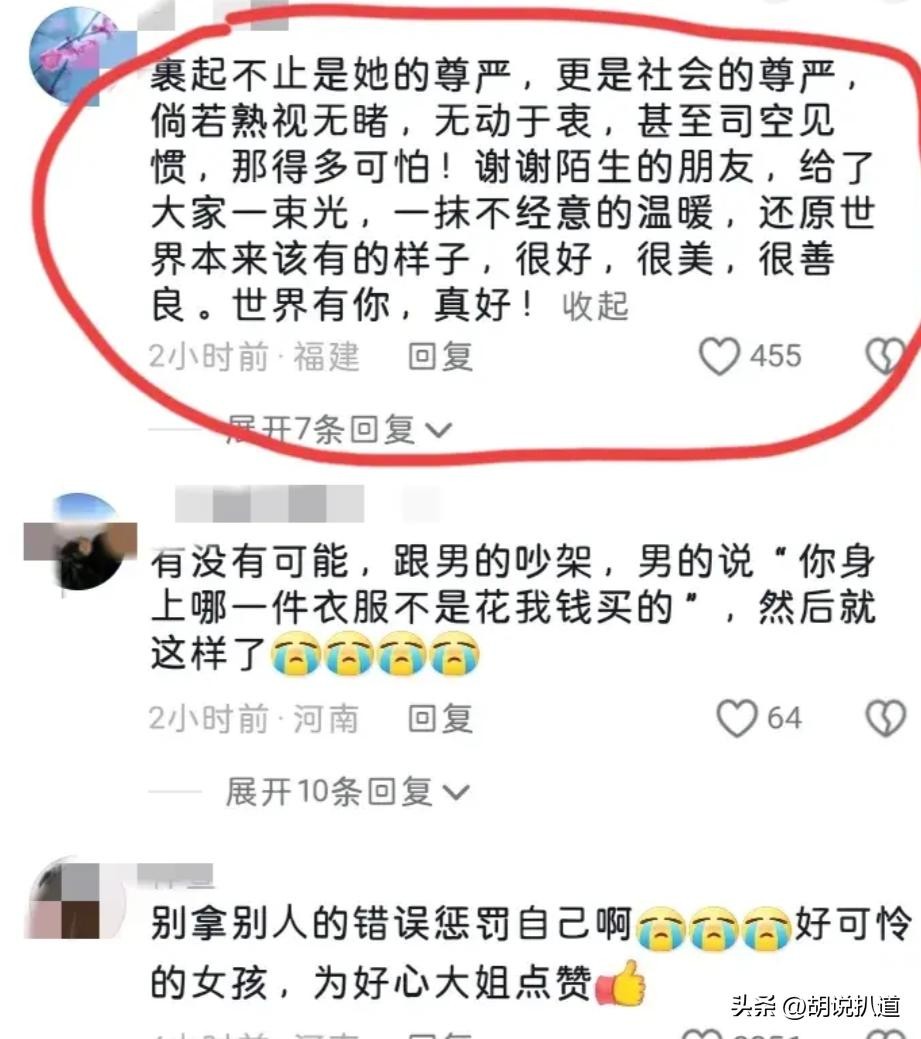The image size is (921, 1039).
Task: Like the comment with 455 likes
Action: 720,356
